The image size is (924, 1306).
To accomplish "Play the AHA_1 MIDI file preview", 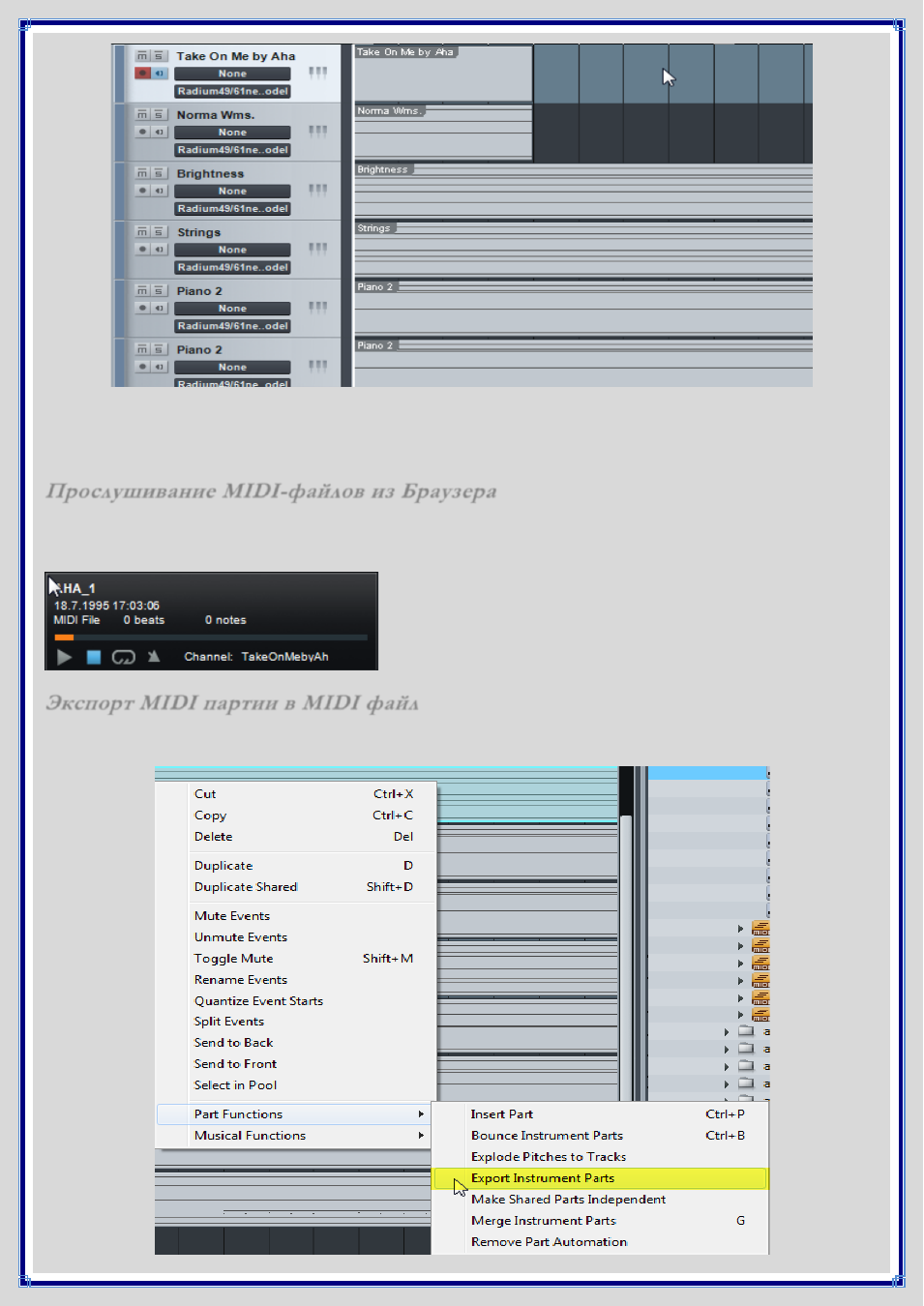I will [x=64, y=657].
